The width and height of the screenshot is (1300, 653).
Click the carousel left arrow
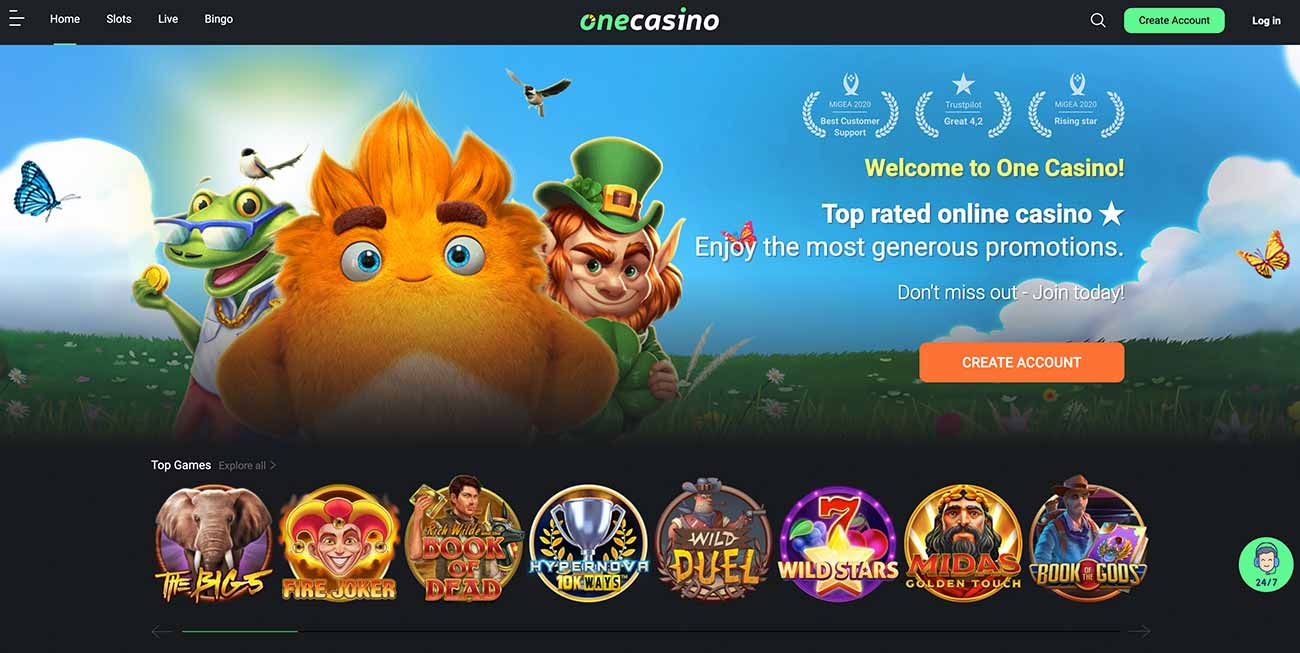[161, 631]
